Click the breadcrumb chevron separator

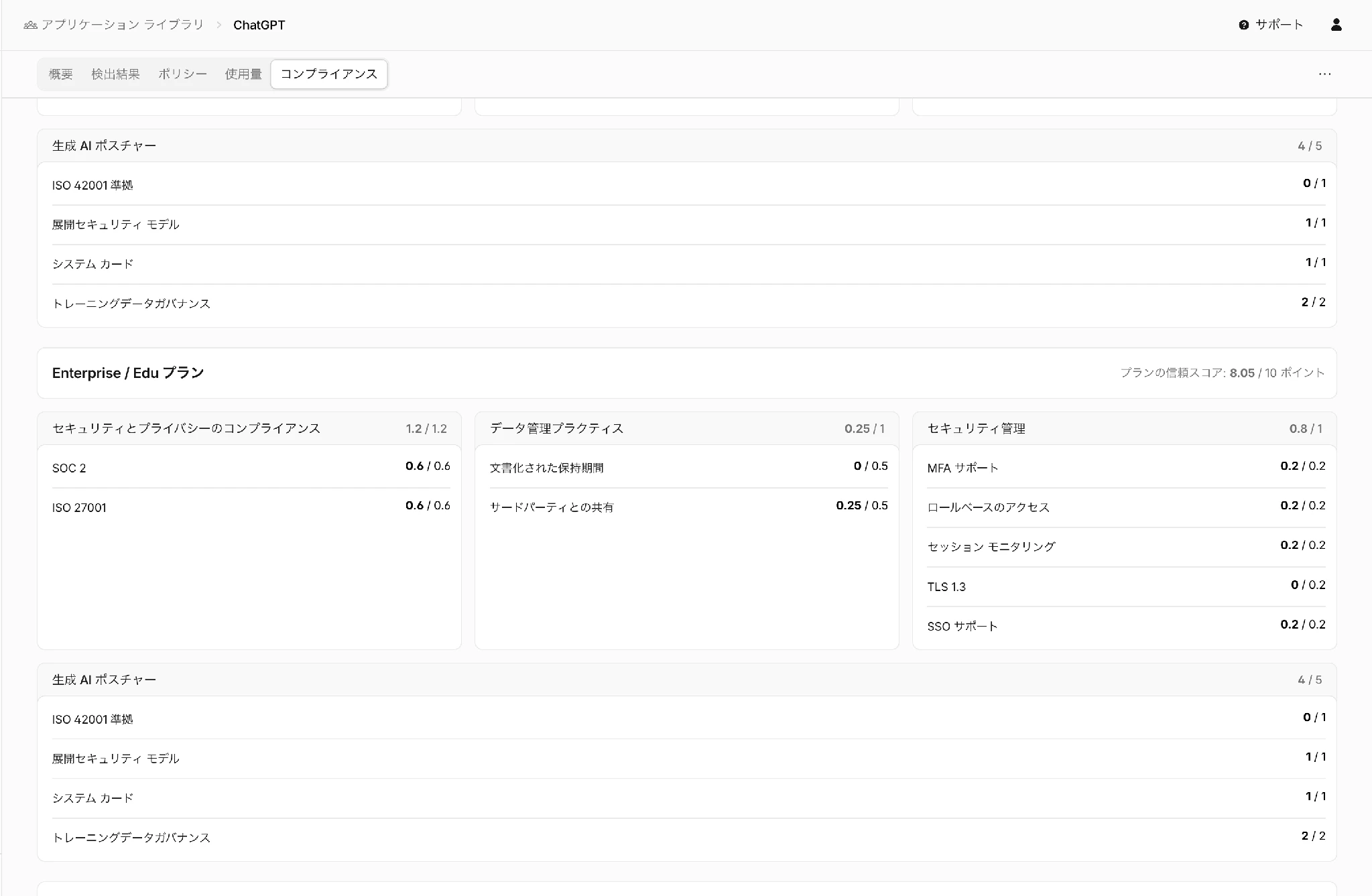219,25
